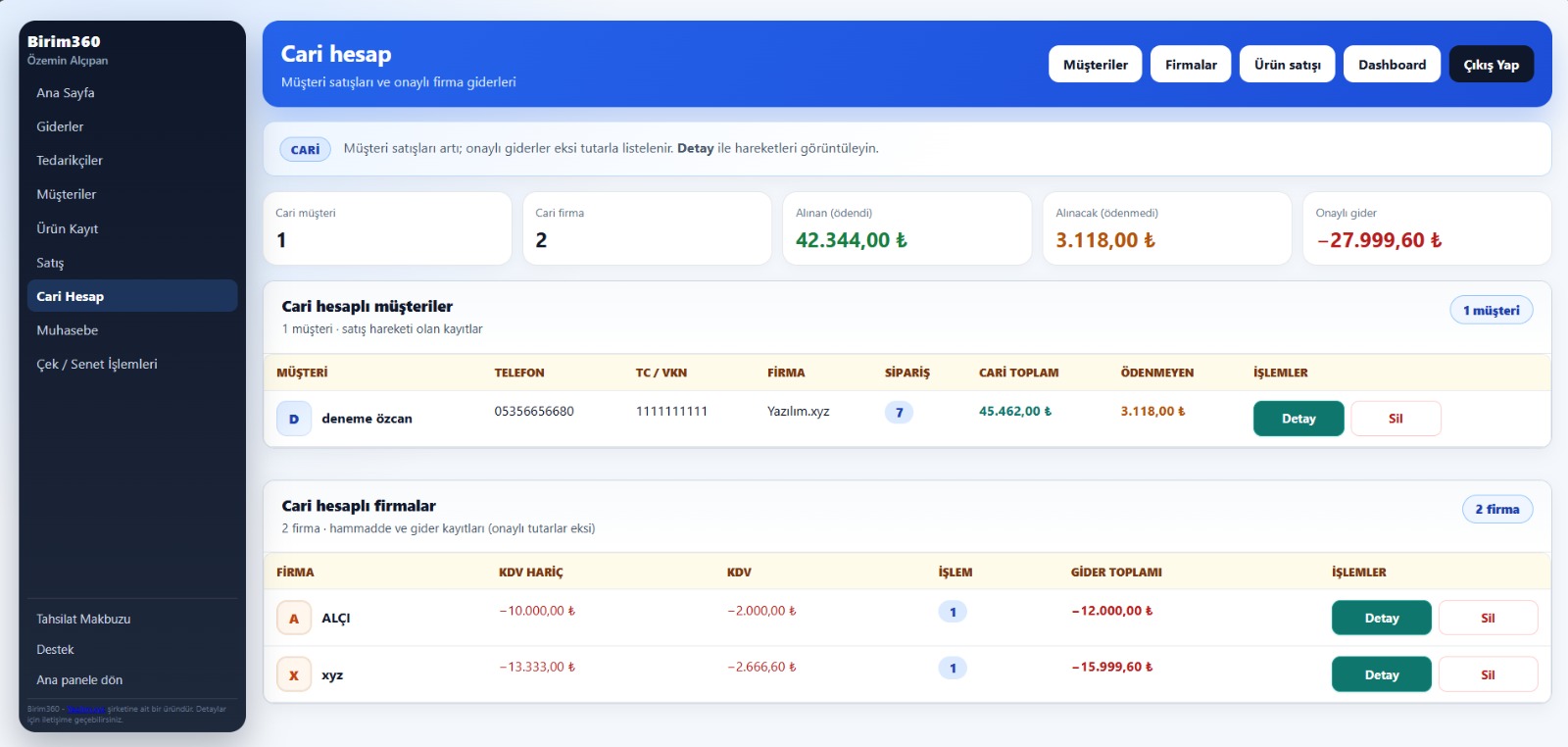The image size is (1568, 747).
Task: Click Sil in the ALÇI row
Action: tap(1488, 618)
